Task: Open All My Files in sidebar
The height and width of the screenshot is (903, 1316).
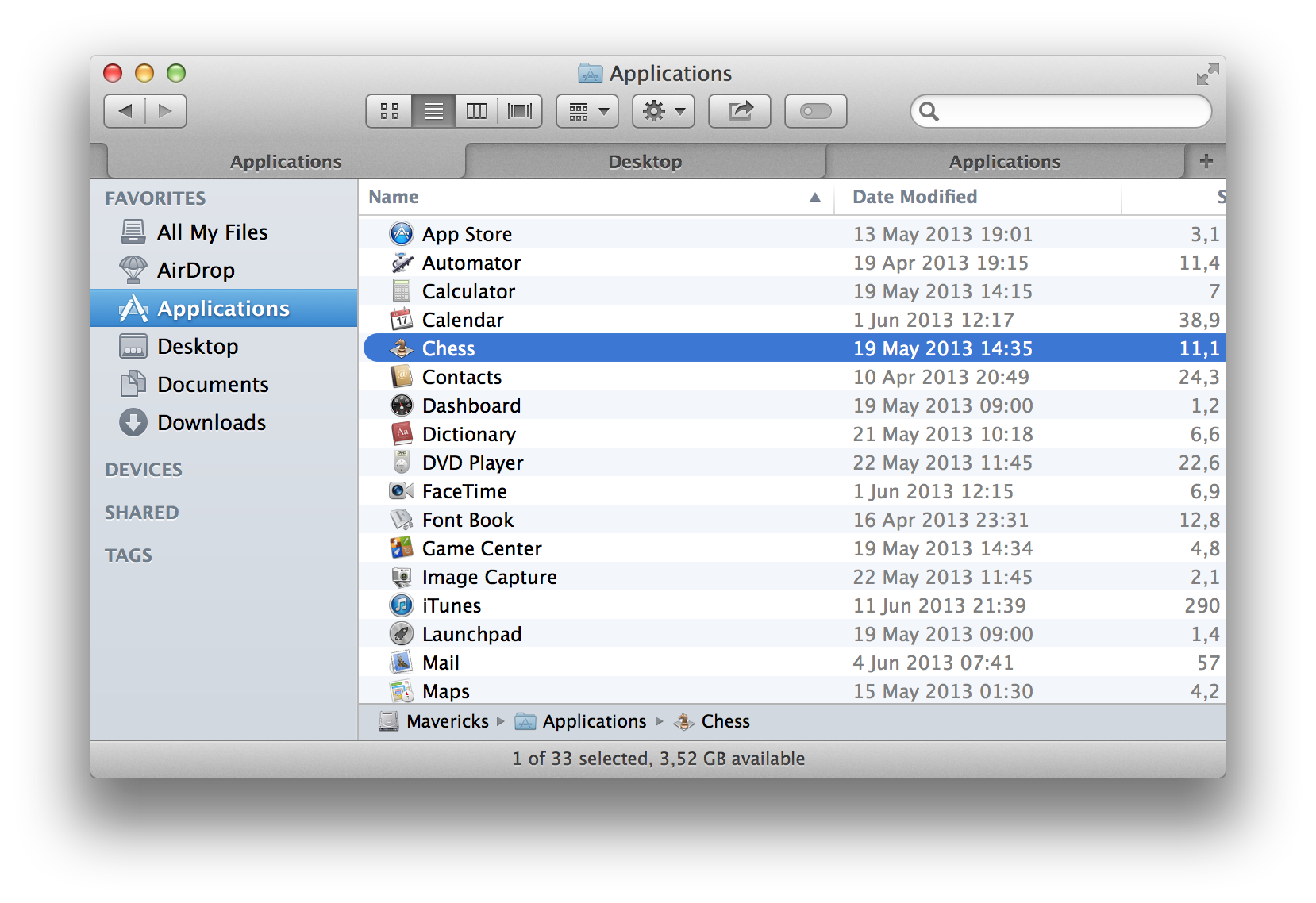Action: click(224, 232)
